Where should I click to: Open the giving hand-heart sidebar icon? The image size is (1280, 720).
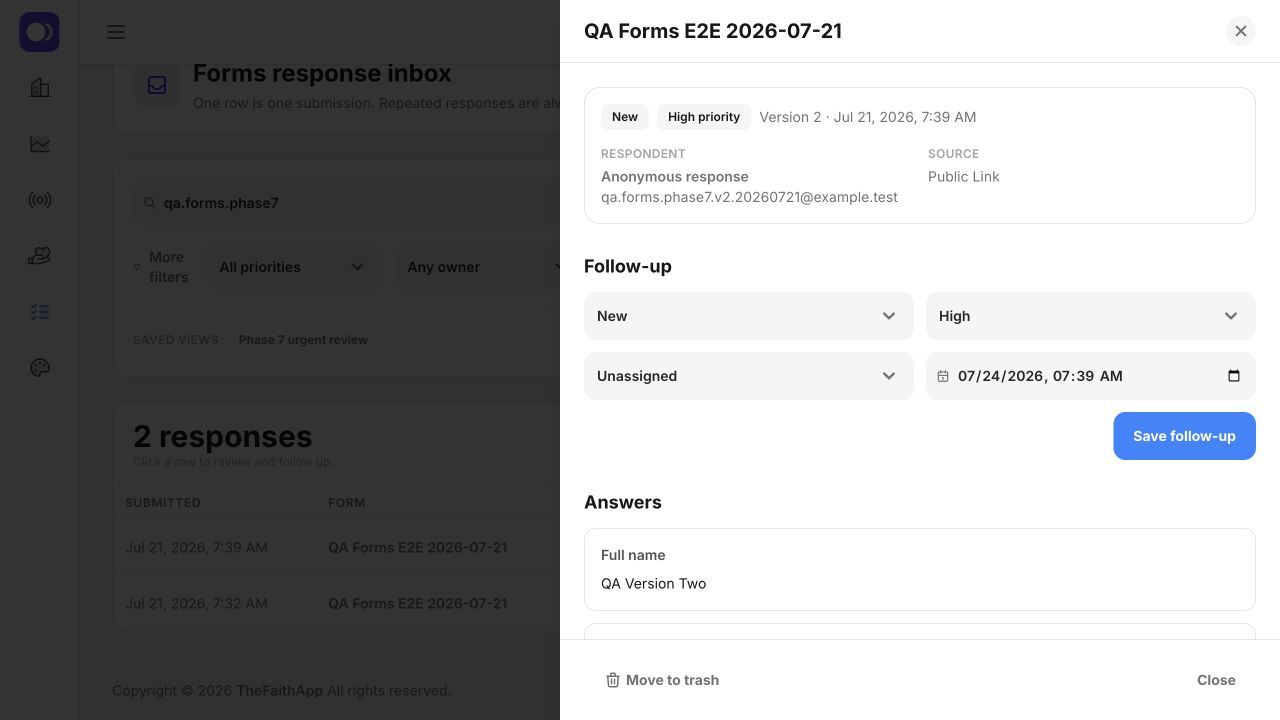click(40, 256)
